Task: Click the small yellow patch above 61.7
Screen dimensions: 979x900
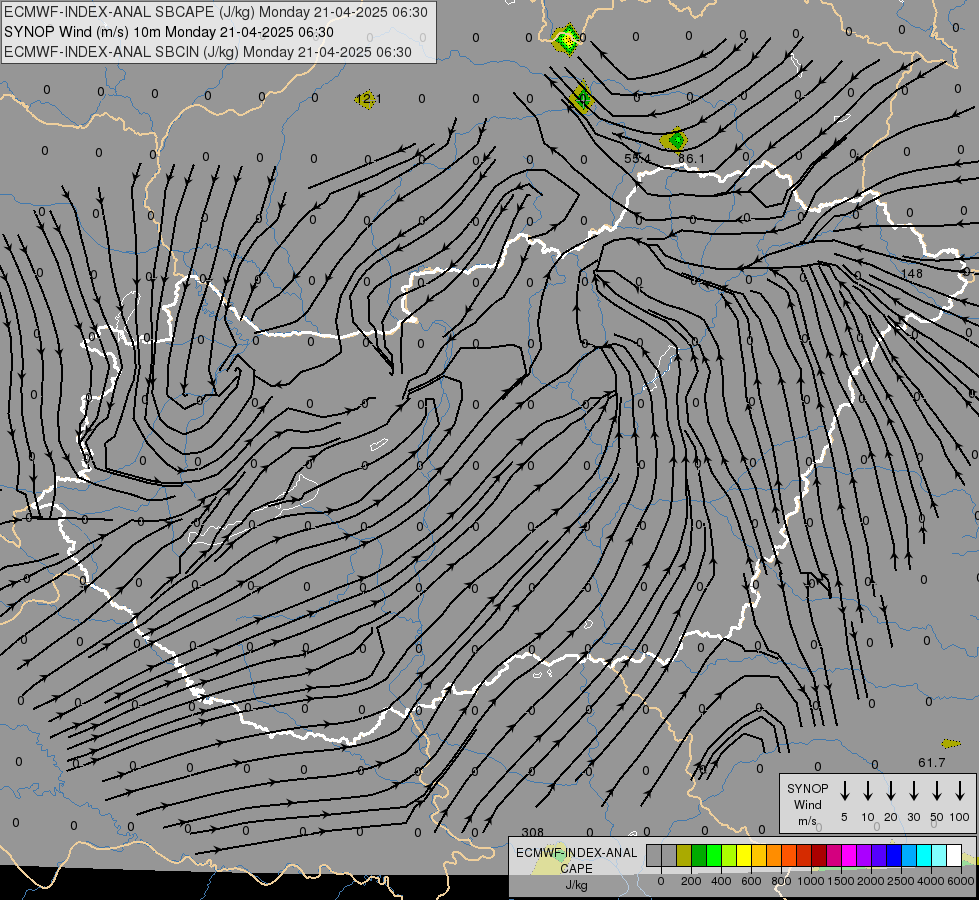Action: click(951, 743)
